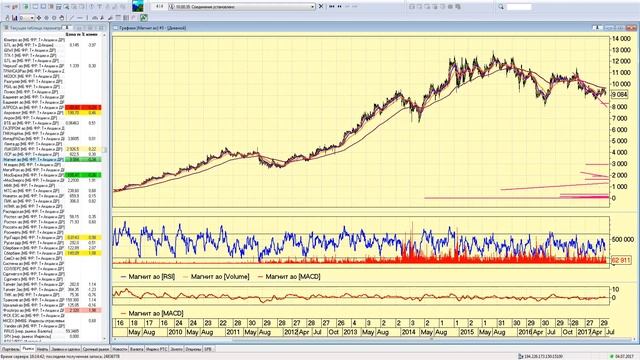Viewport: 640px width, 360px height.
Task: Select the МосБиржа row in table
Action: point(52,175)
